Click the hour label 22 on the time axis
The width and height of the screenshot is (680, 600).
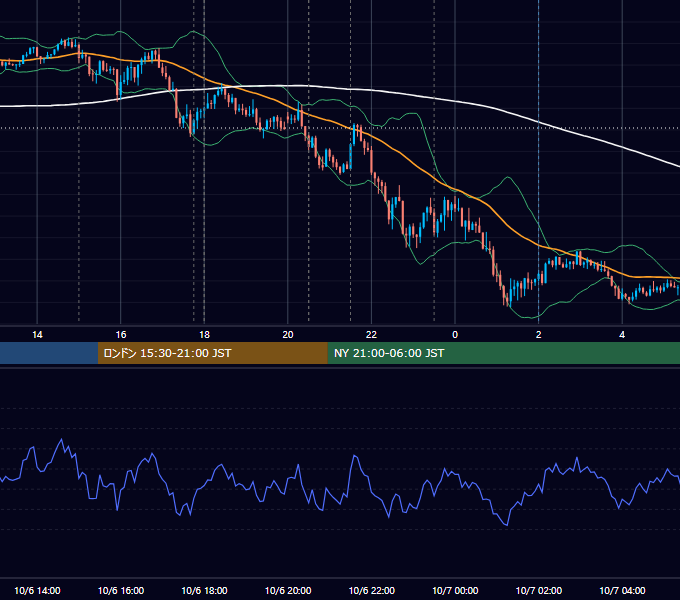[x=371, y=335]
